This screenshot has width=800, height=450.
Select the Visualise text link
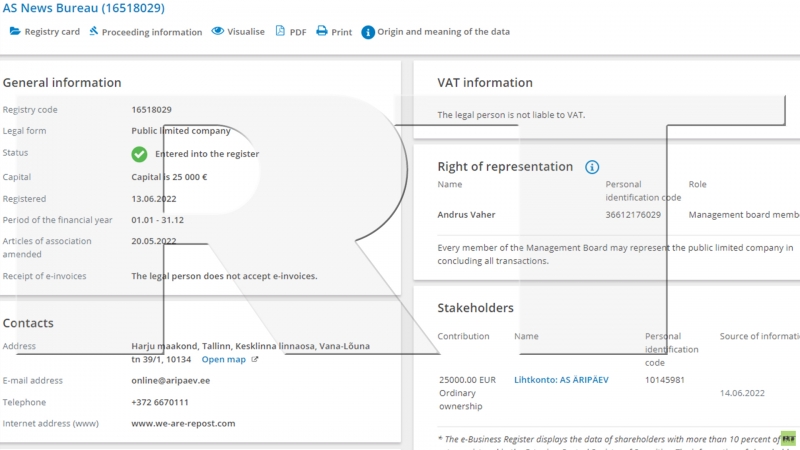pos(246,32)
